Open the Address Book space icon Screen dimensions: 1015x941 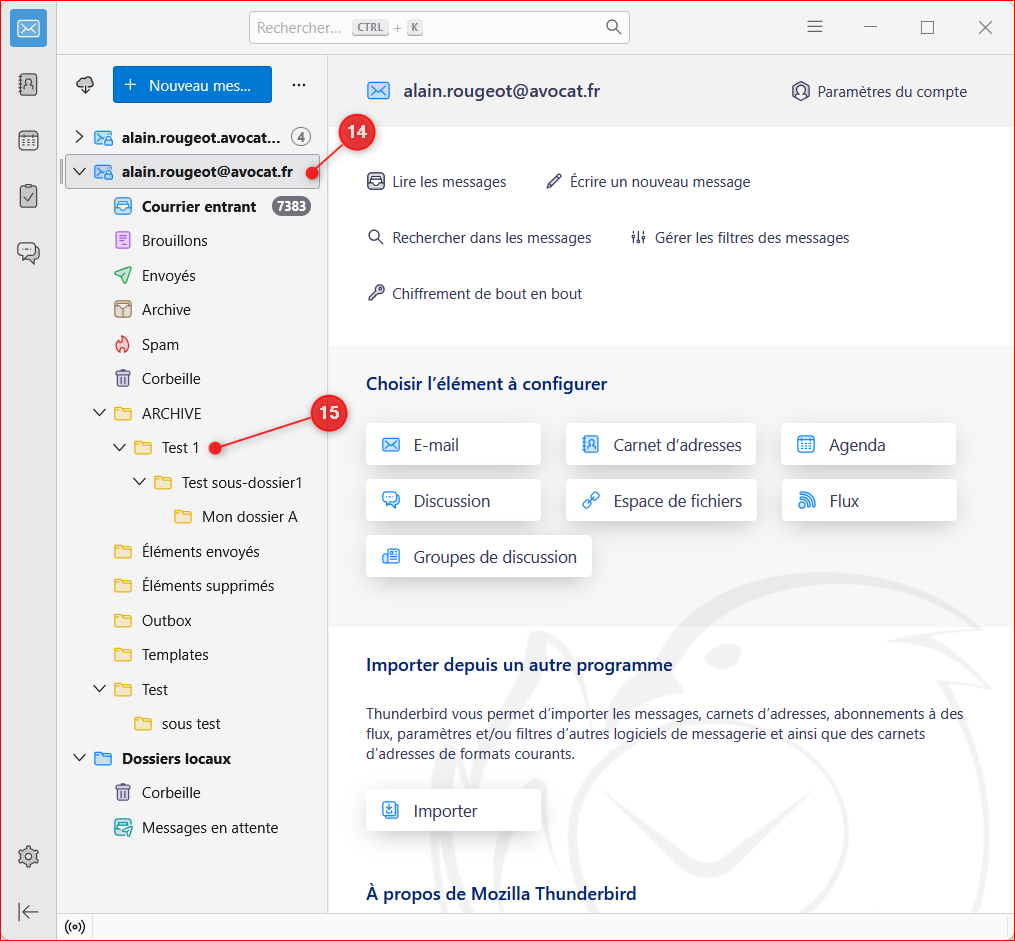28,85
